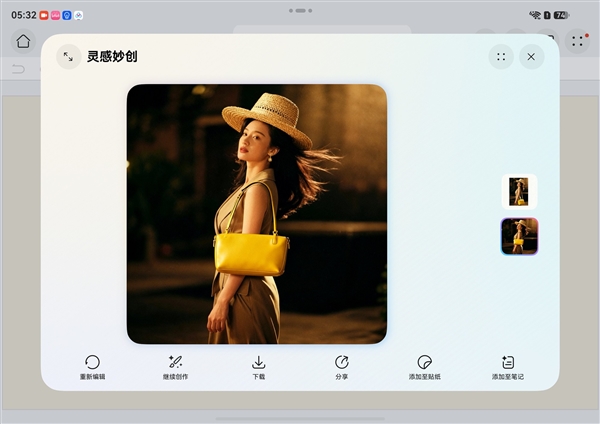Tap the home icon in the background toolbar
Image resolution: width=600 pixels, height=424 pixels.
pyautogui.click(x=23, y=41)
